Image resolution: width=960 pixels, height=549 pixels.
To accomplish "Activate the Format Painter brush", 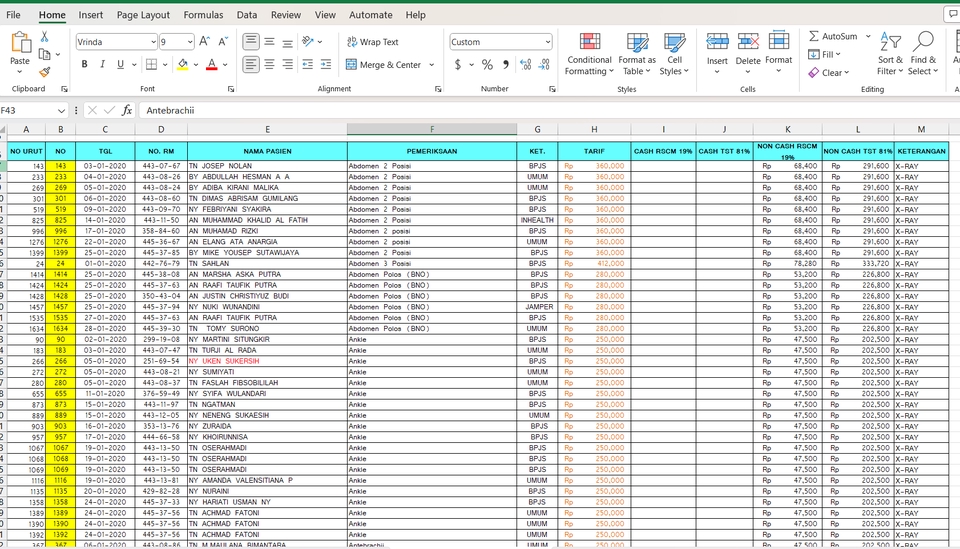I will coord(45,72).
